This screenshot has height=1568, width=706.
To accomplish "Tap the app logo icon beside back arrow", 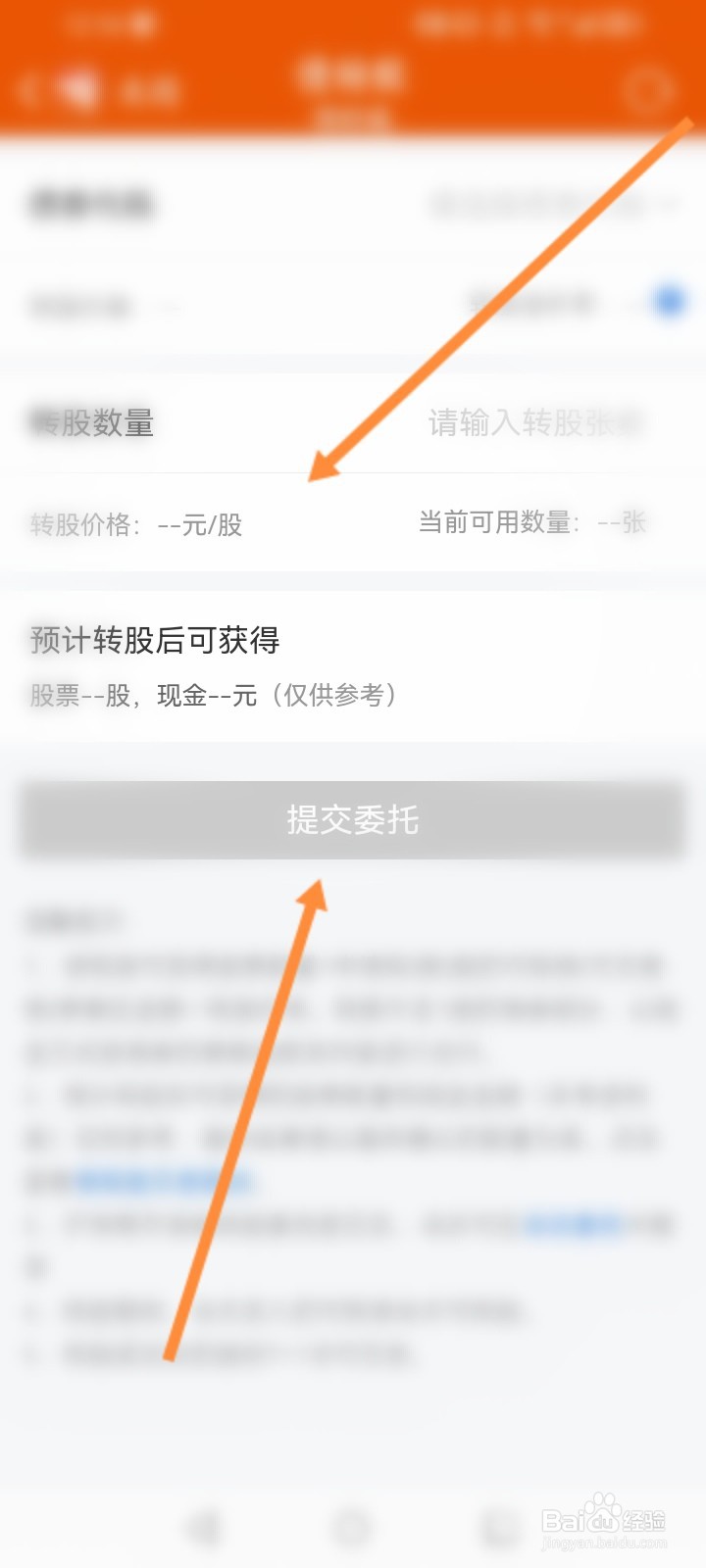I will (x=80, y=91).
